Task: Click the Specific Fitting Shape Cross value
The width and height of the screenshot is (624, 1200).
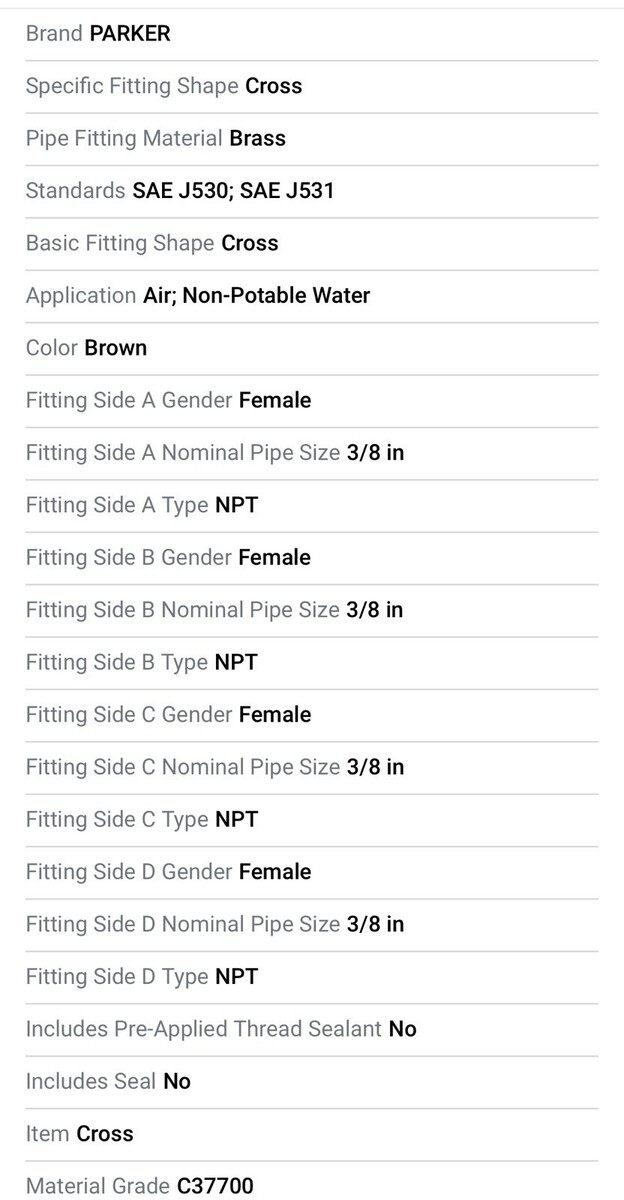Action: point(273,86)
